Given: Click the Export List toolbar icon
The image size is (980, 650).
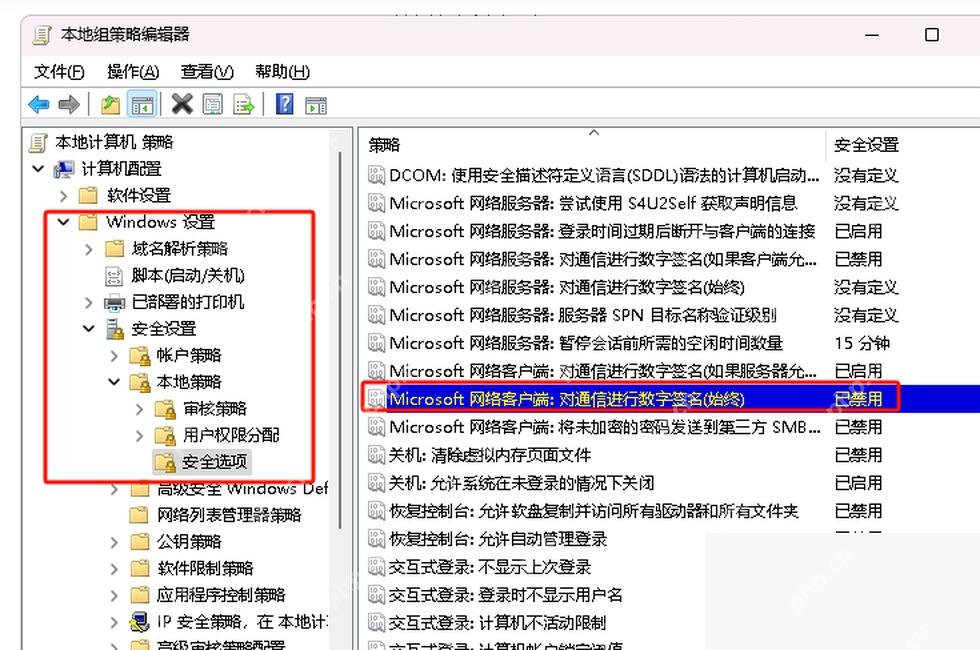Looking at the screenshot, I should [243, 104].
